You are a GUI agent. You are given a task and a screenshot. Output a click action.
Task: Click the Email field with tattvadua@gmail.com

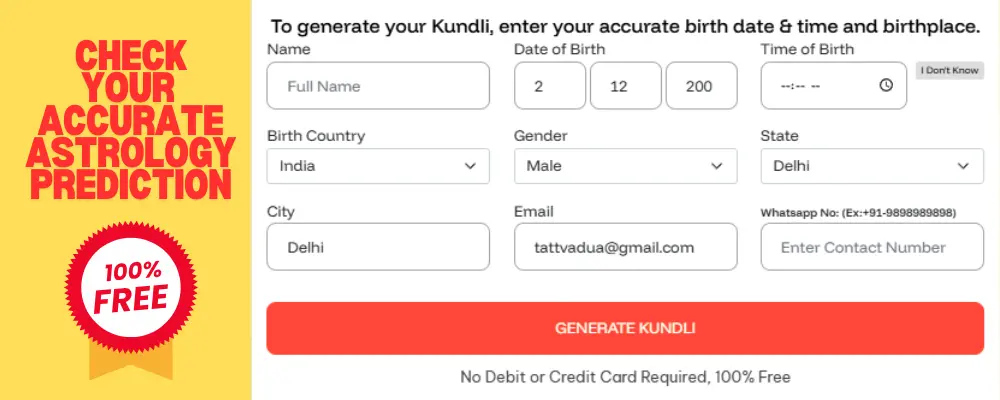point(625,247)
